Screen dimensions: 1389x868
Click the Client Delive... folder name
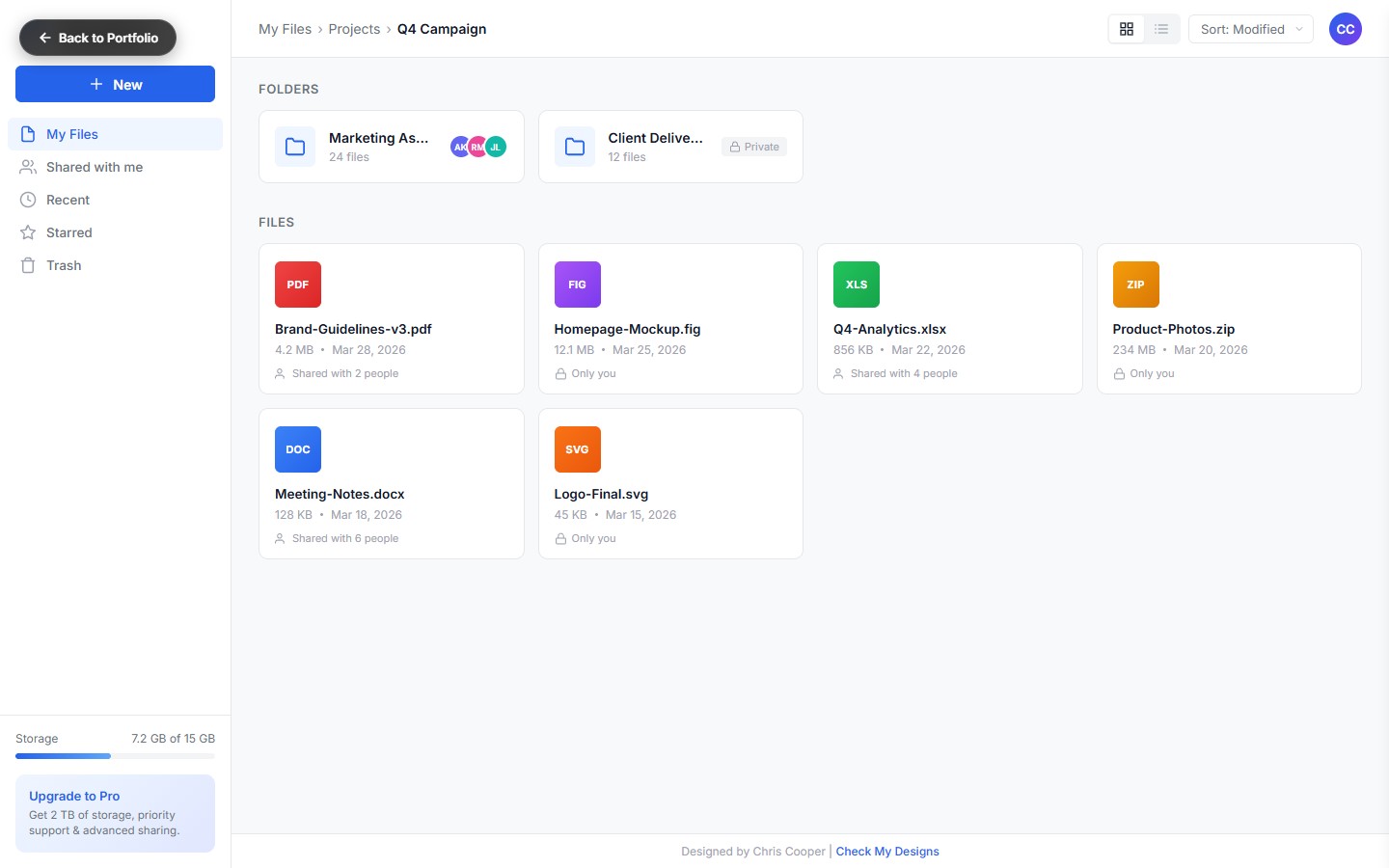point(656,138)
